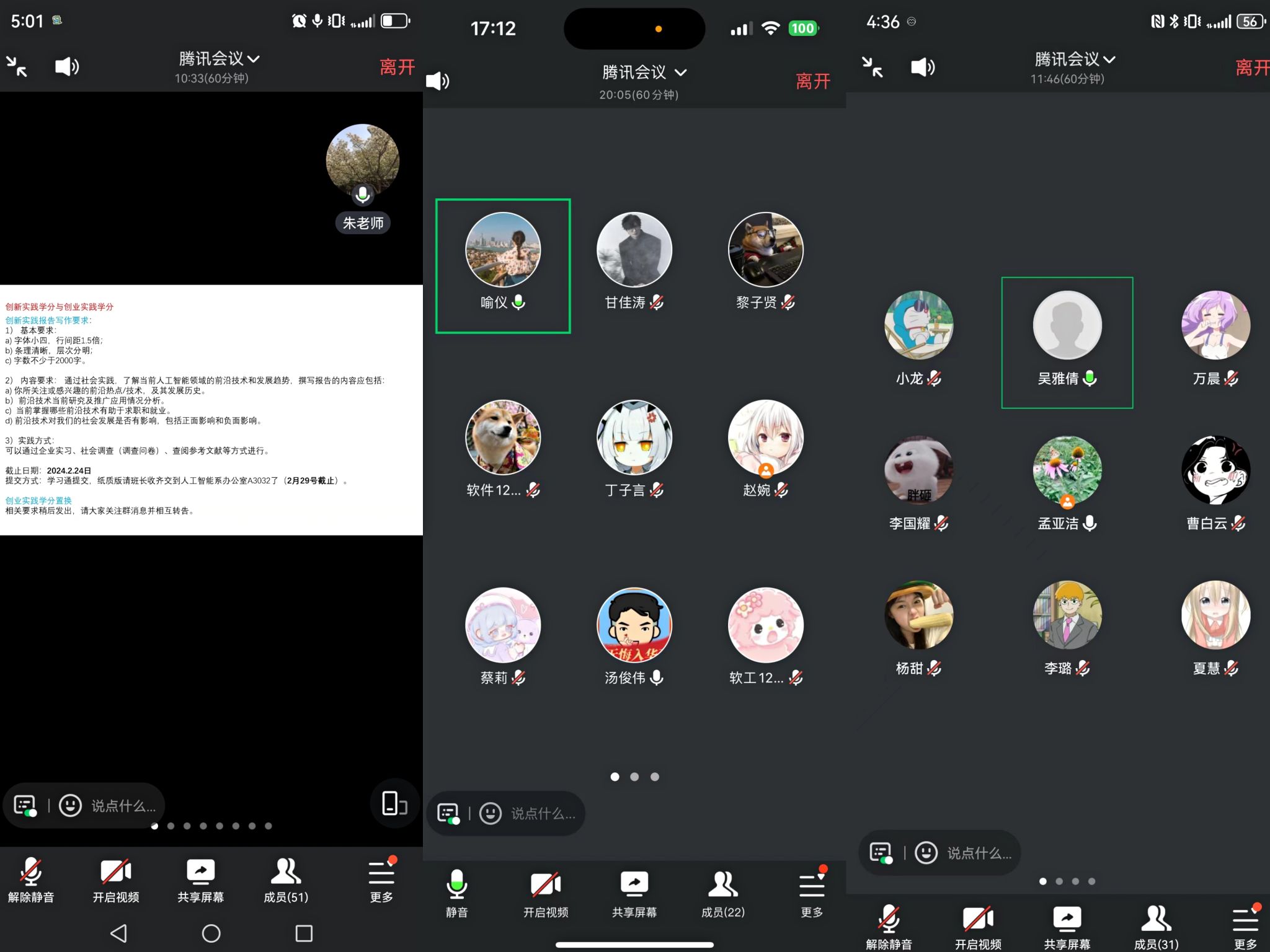The width and height of the screenshot is (1270, 952).
Task: Open chat messages icon in right meeting
Action: 881,853
